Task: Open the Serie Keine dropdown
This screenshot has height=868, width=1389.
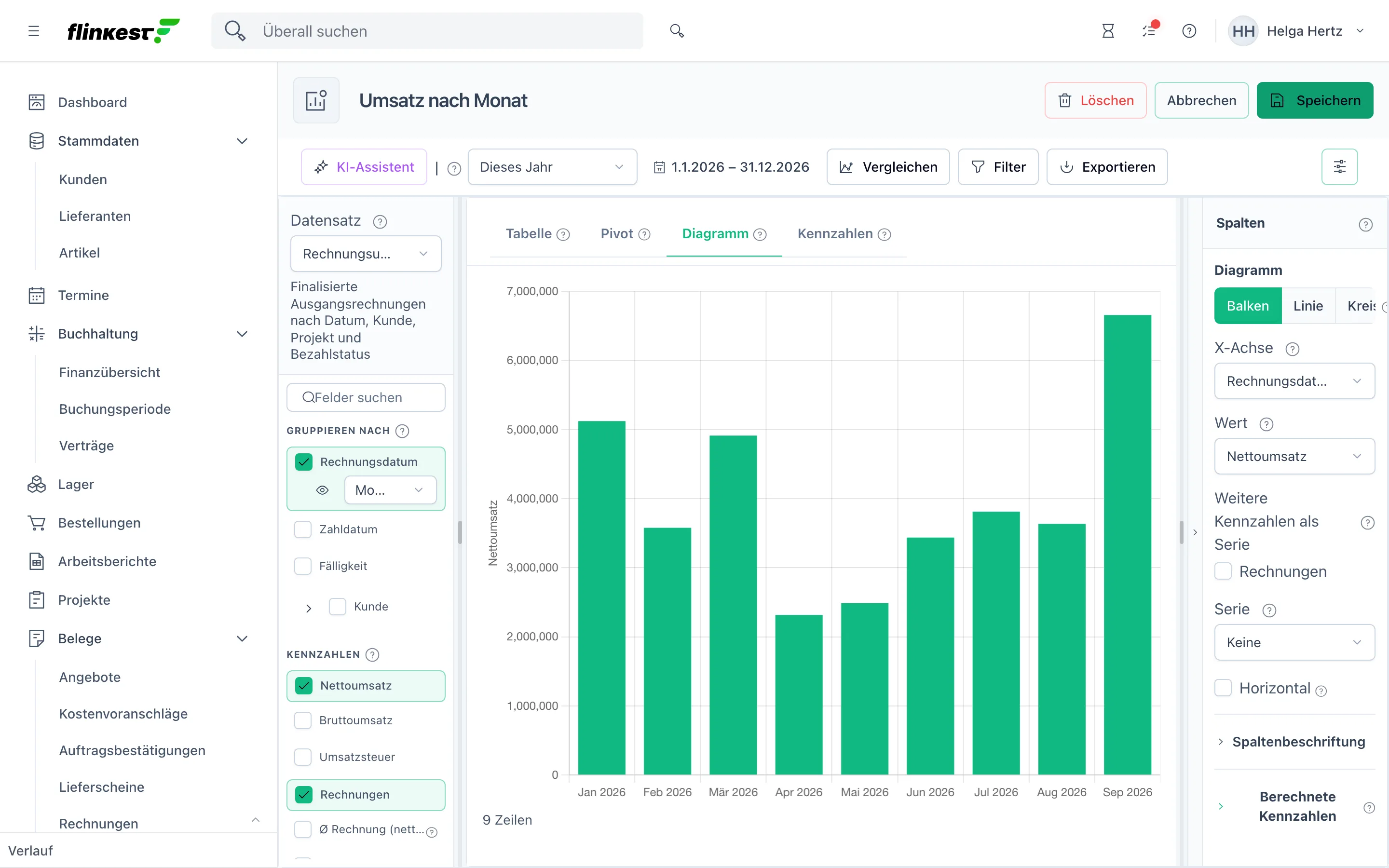Action: (1294, 642)
